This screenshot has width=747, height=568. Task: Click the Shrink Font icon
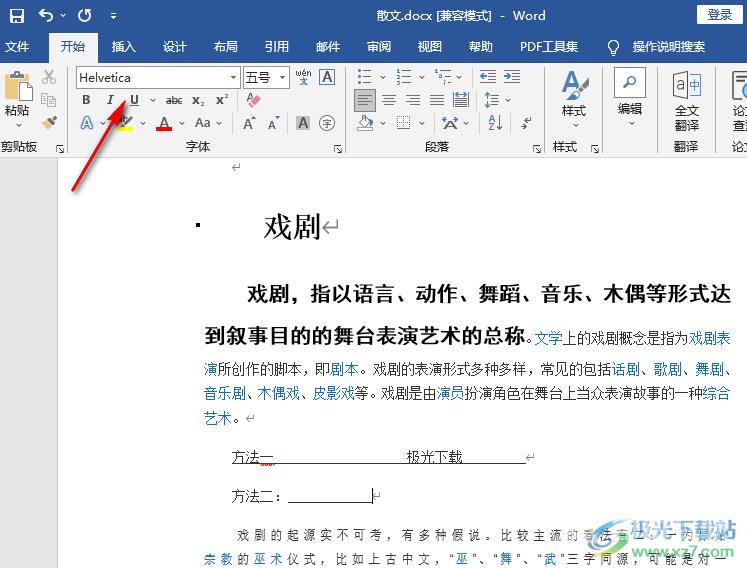[x=273, y=123]
